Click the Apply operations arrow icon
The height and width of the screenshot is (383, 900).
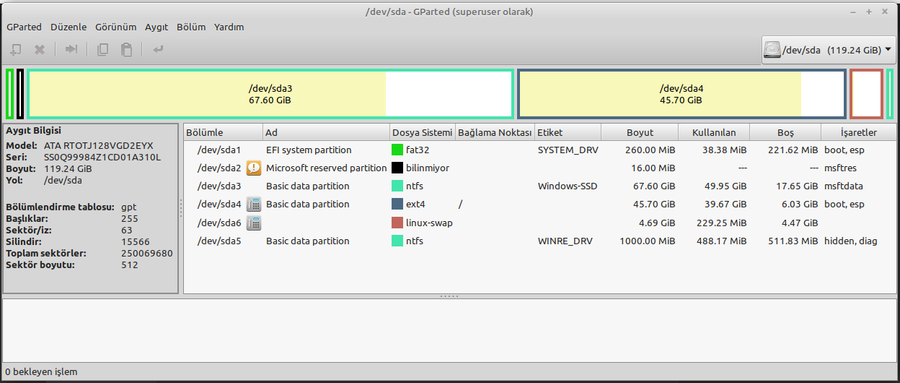(x=158, y=50)
